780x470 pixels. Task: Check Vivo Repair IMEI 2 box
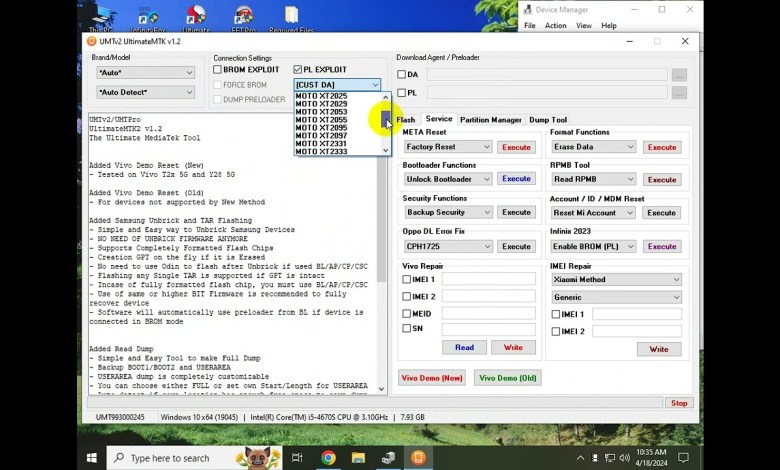tap(406, 296)
